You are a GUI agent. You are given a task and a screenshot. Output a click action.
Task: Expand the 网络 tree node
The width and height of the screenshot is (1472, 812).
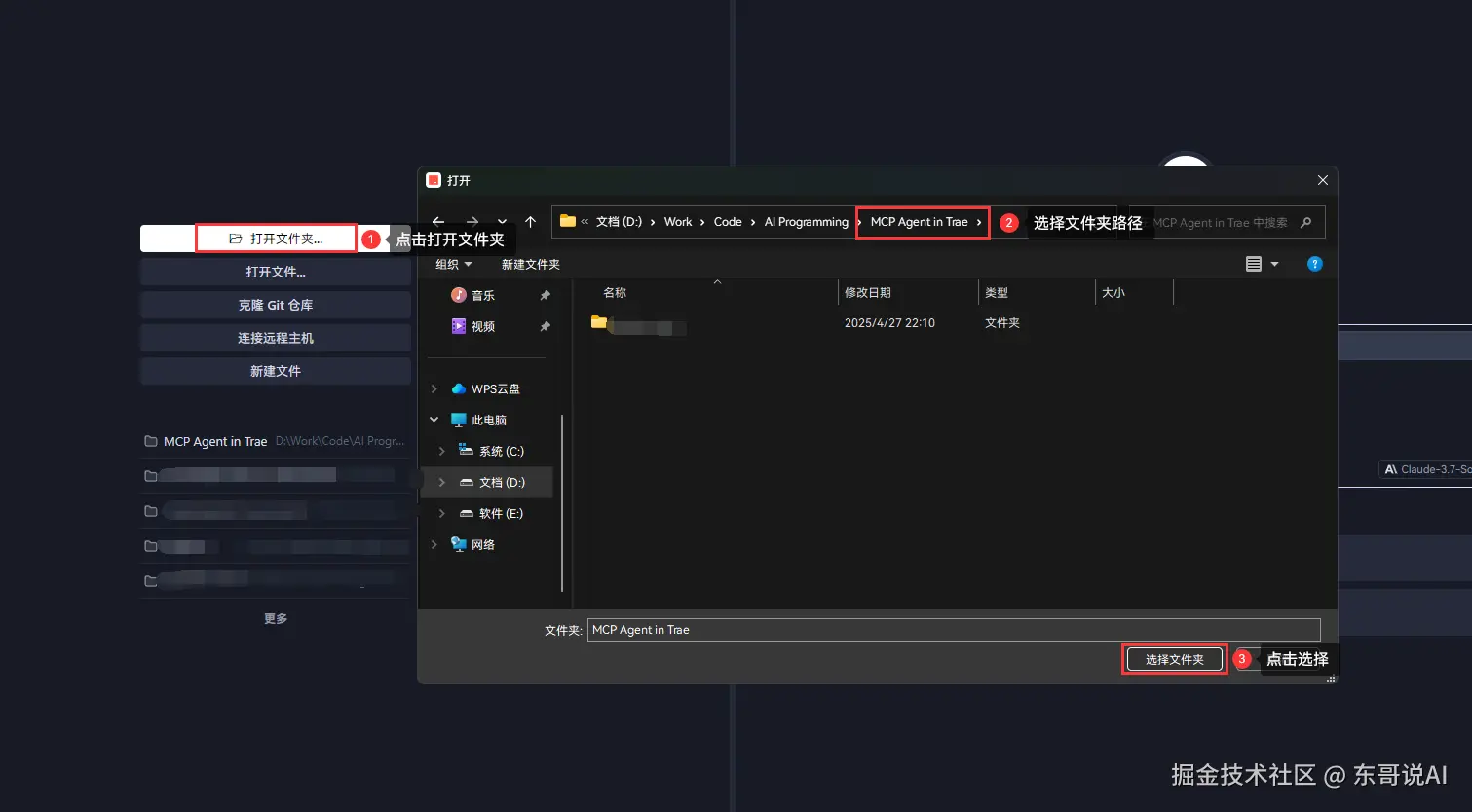434,544
